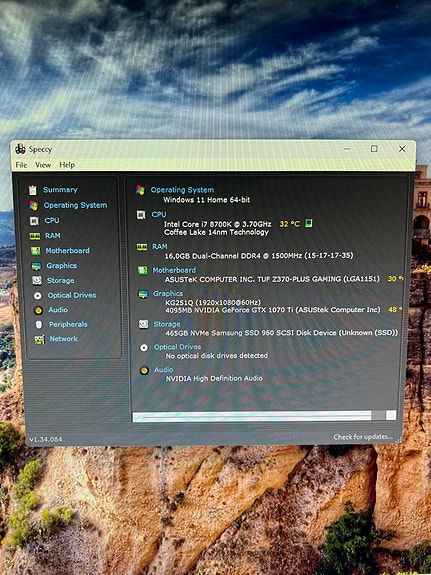Select the Optical Drives disc icon in sidebar
This screenshot has width=431, height=575.
[37, 296]
